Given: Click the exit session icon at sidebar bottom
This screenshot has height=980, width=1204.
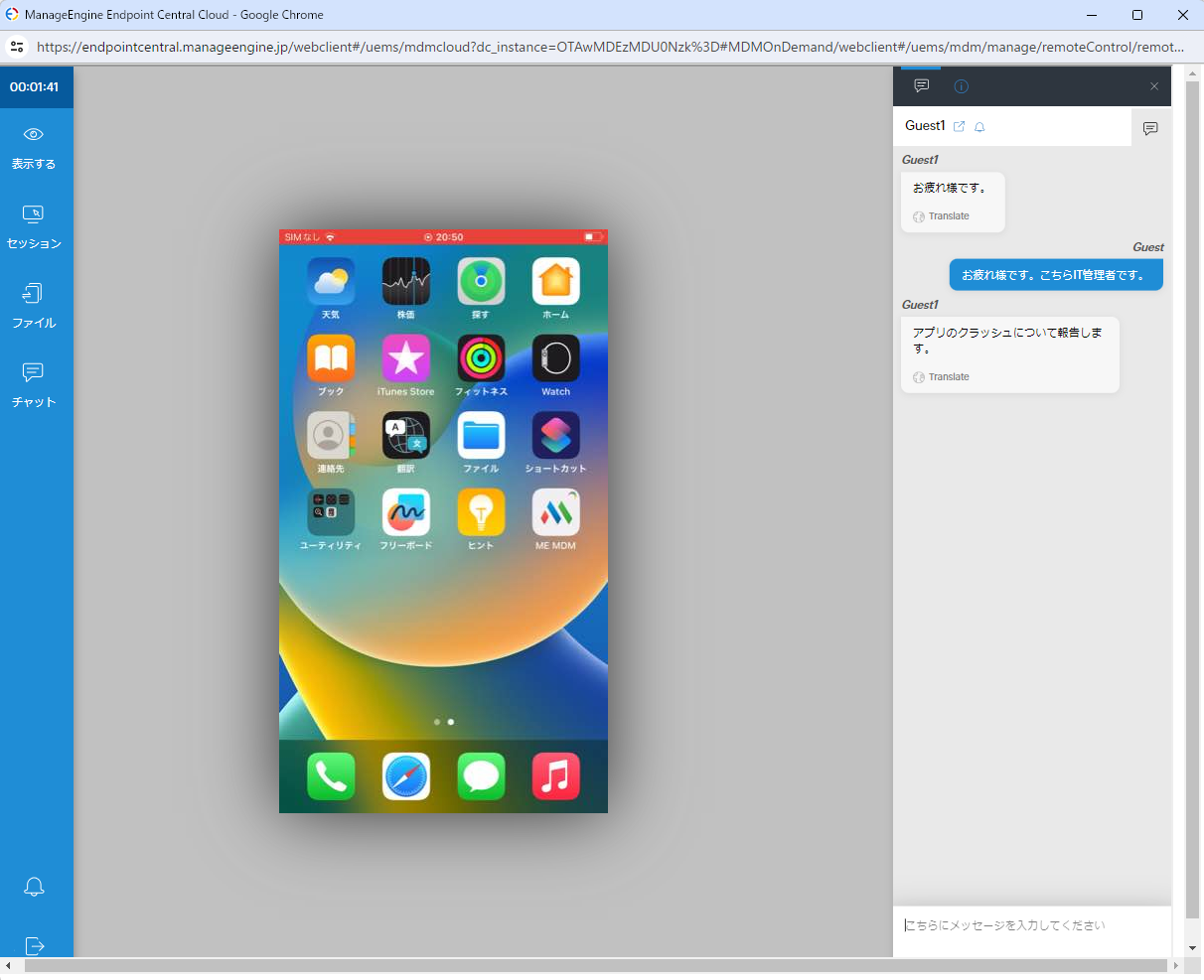Looking at the screenshot, I should (x=34, y=945).
